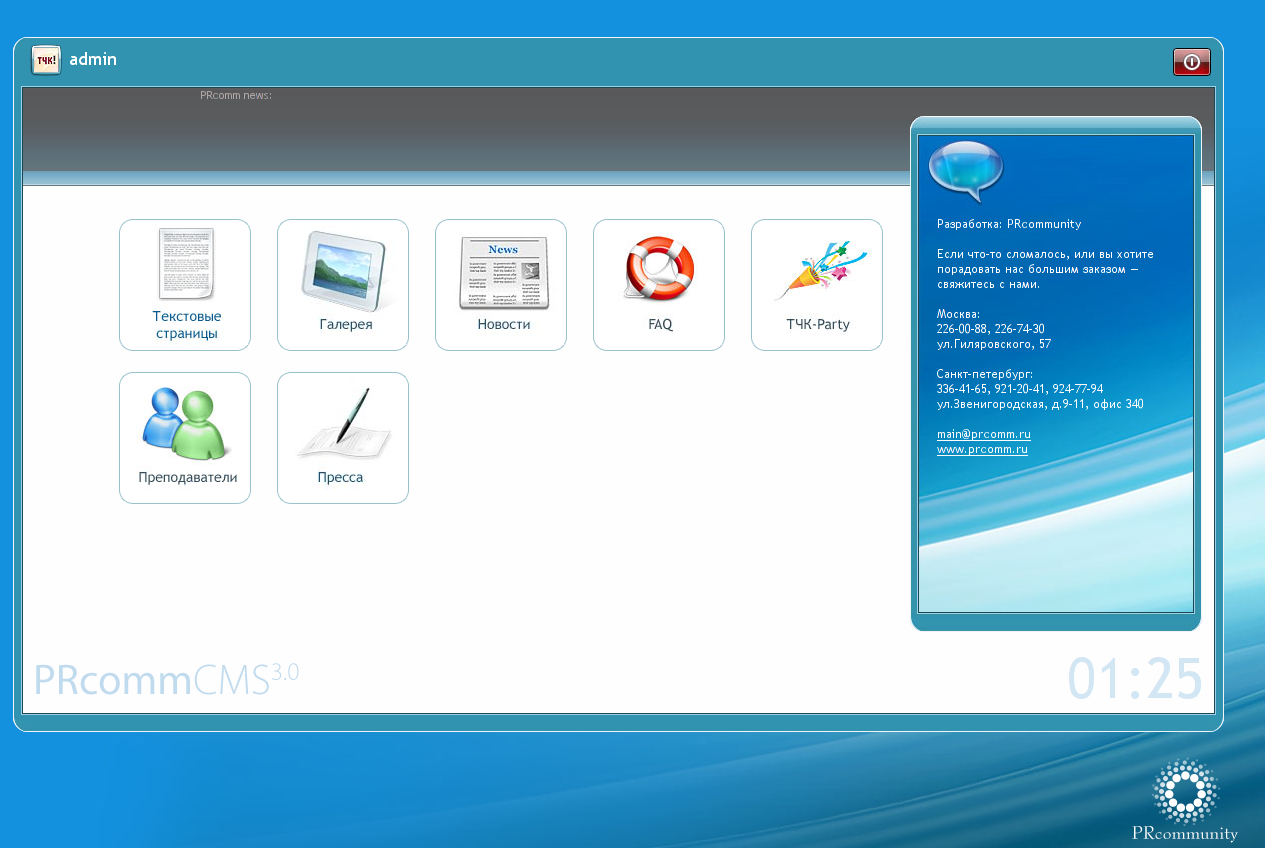
Task: Click the admin username label
Action: coord(93,60)
